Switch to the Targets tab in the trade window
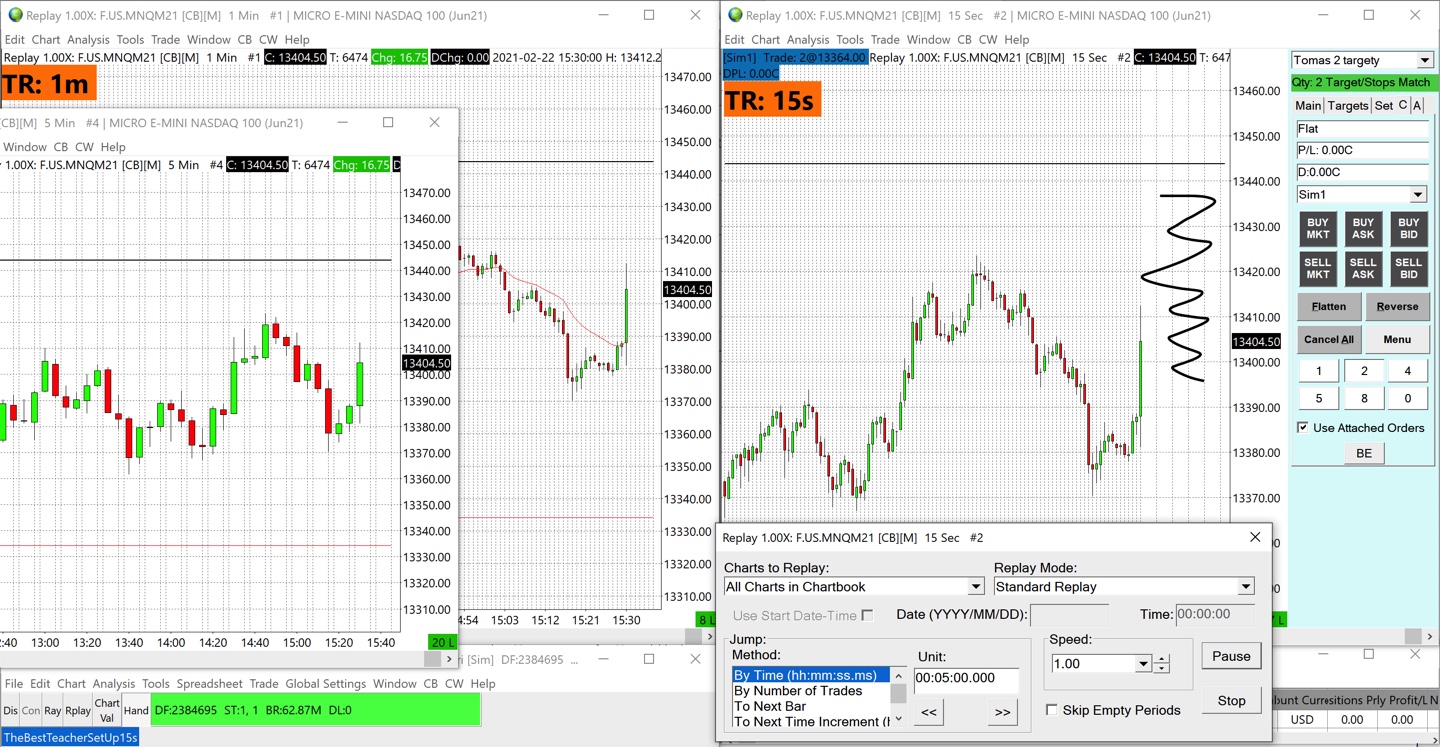 point(1348,105)
